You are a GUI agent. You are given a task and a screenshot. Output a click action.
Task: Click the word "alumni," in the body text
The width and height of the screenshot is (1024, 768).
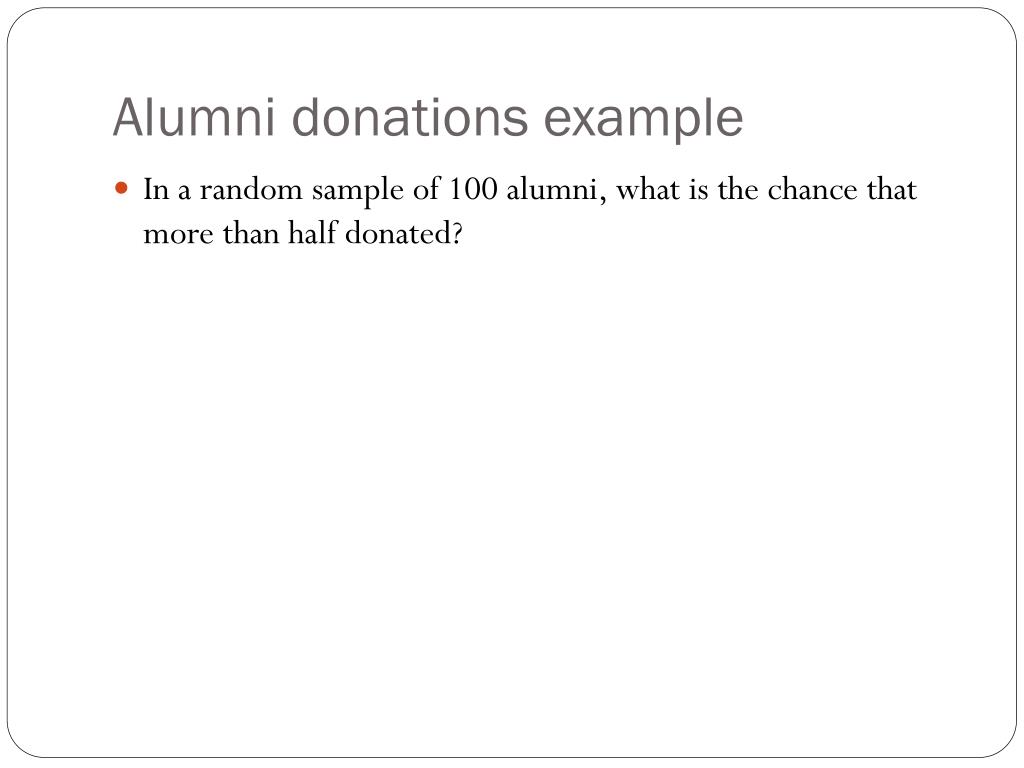(x=556, y=191)
